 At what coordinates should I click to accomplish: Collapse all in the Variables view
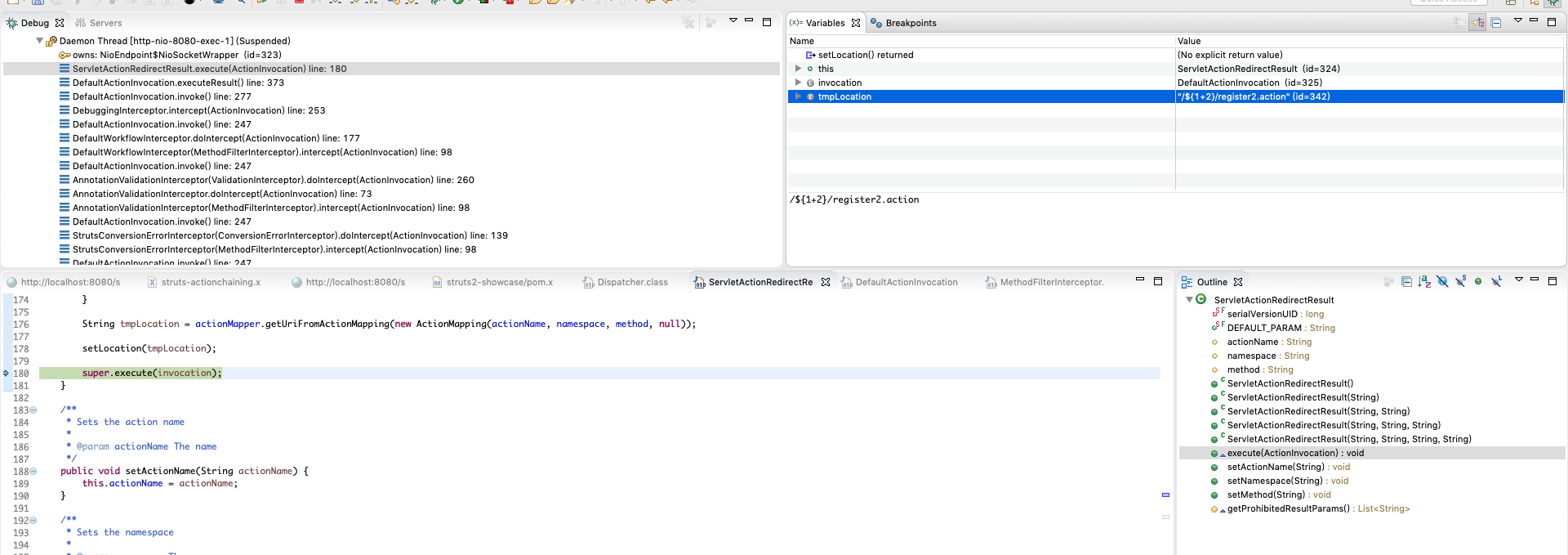point(1496,23)
